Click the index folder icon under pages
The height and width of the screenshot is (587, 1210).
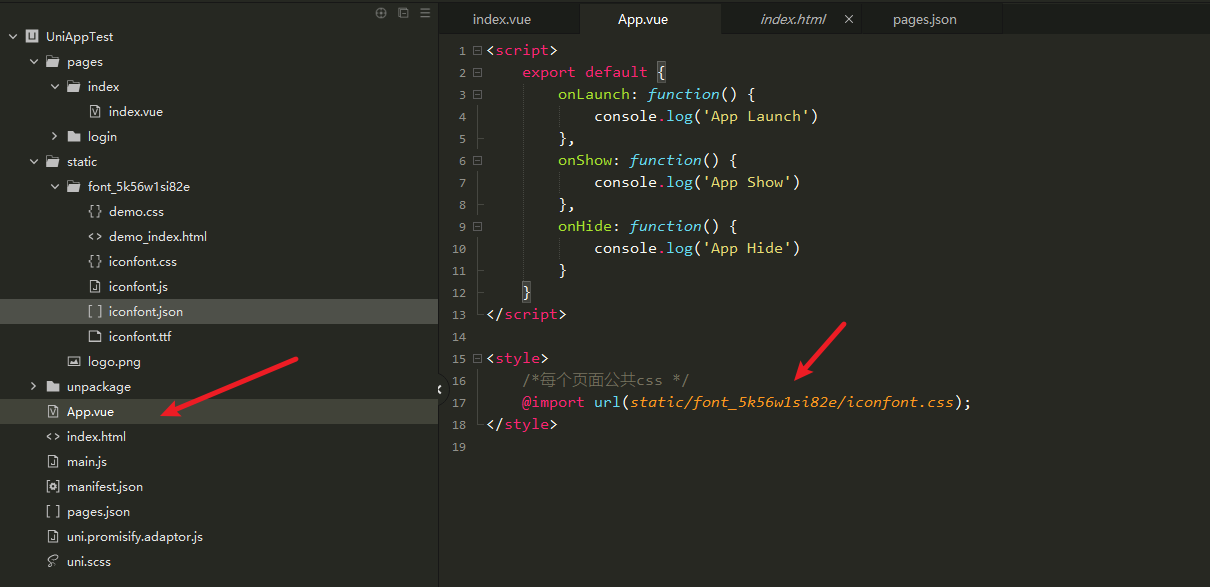pyautogui.click(x=74, y=87)
